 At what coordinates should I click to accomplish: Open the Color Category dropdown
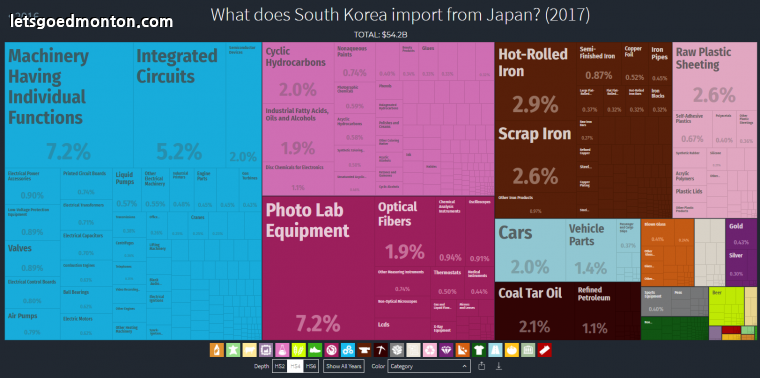tap(429, 366)
